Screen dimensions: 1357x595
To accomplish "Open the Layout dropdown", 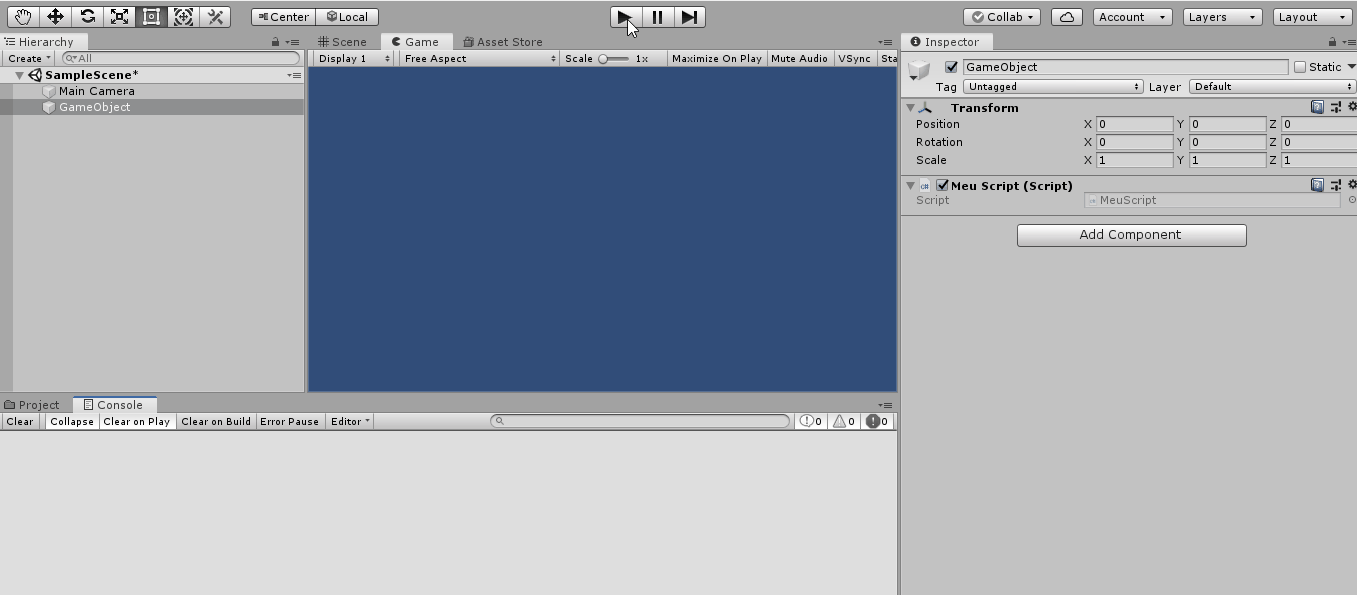I will (x=1313, y=17).
